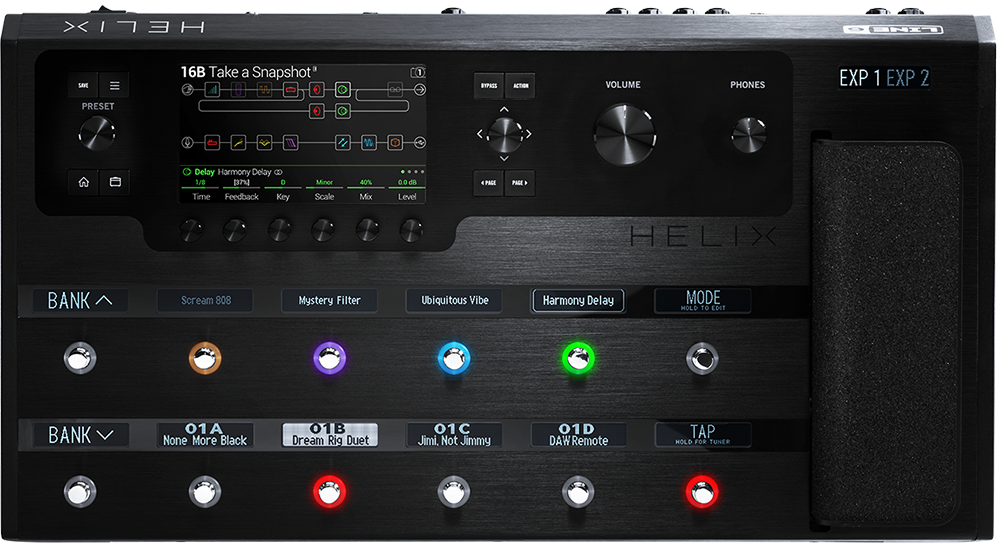The image size is (1000, 545).
Task: Select the Mix parameter on screen
Action: coord(365,190)
